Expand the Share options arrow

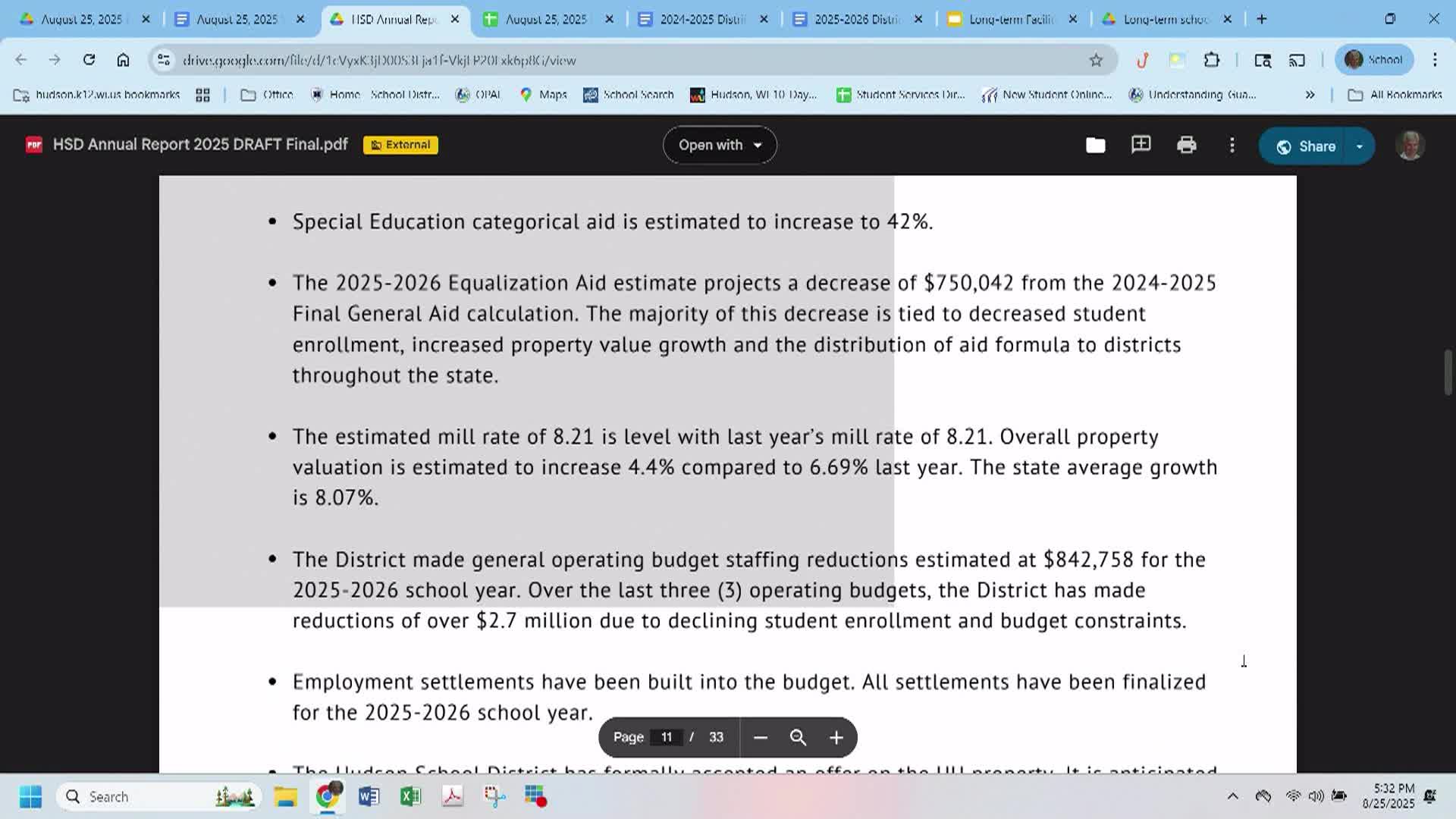click(1359, 146)
